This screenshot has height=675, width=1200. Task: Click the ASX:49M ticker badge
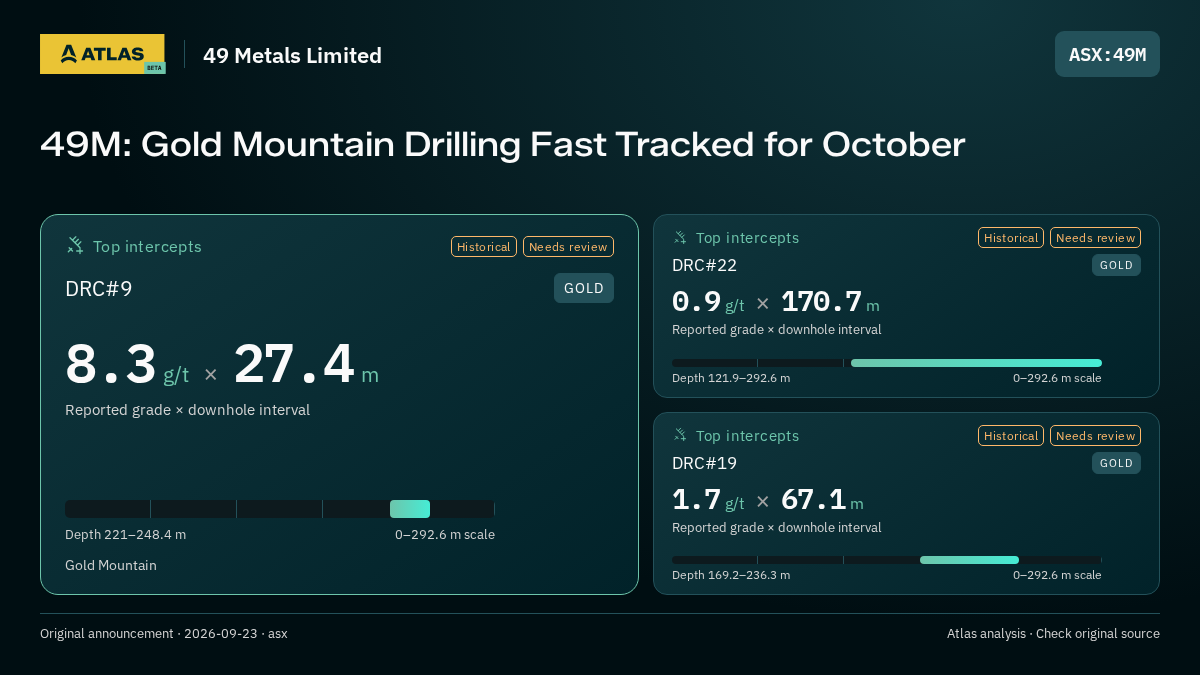(x=1107, y=54)
